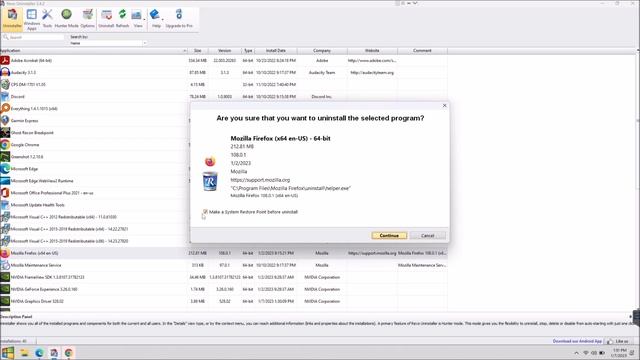Click Download our Android App link
The height and width of the screenshot is (360, 640).
coord(577,341)
